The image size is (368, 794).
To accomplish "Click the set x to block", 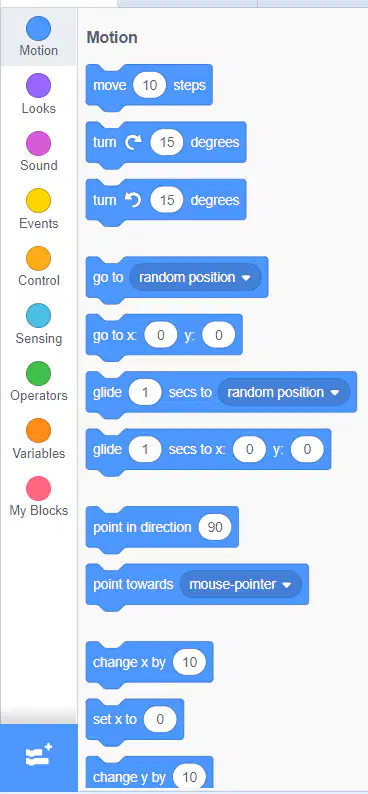I will (x=135, y=720).
